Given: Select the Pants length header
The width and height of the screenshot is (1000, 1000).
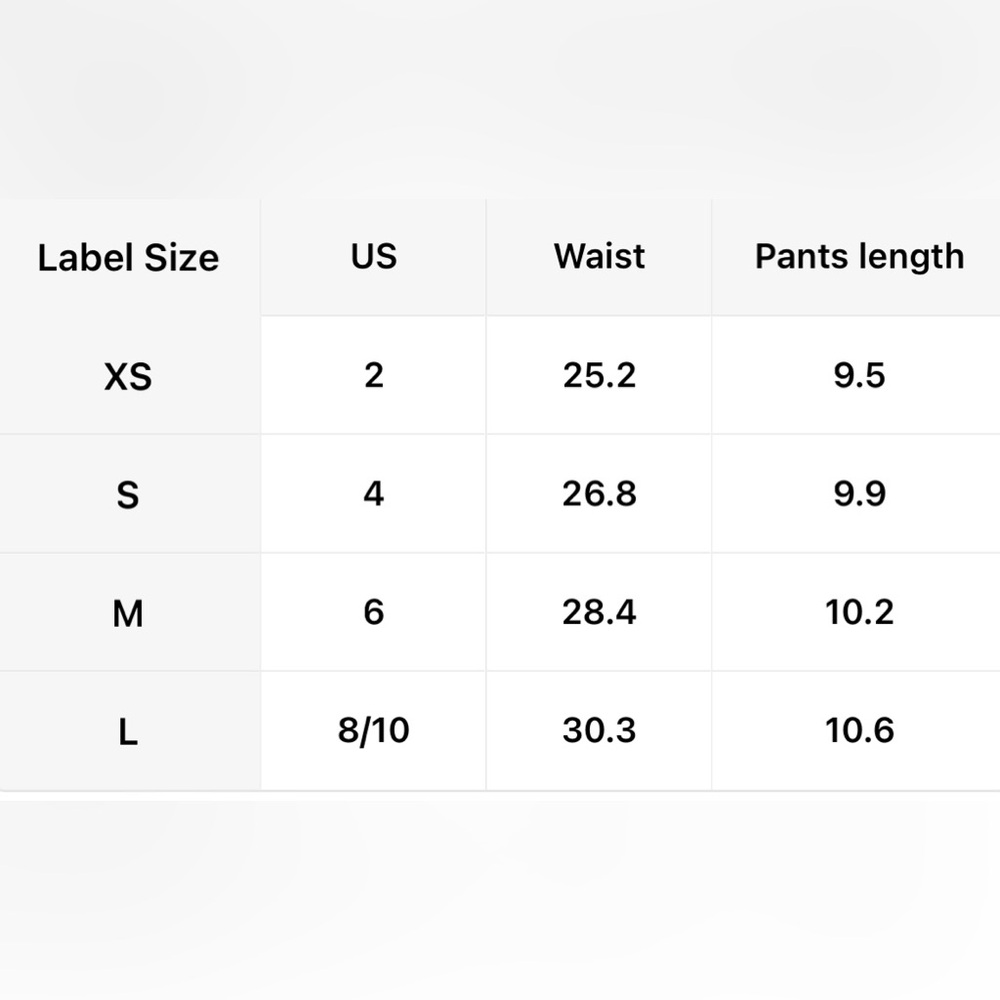Looking at the screenshot, I should [x=859, y=258].
